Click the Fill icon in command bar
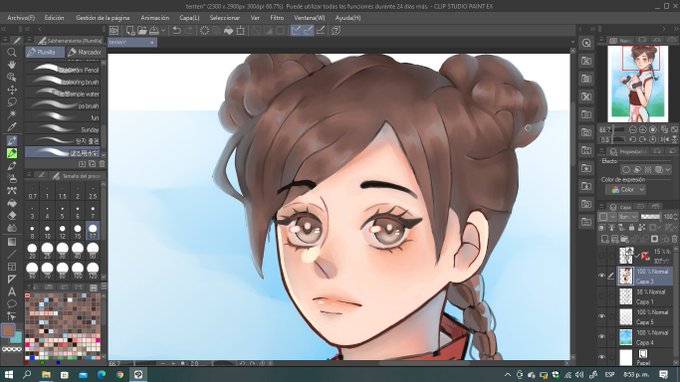The width and height of the screenshot is (680, 382). tap(228, 30)
